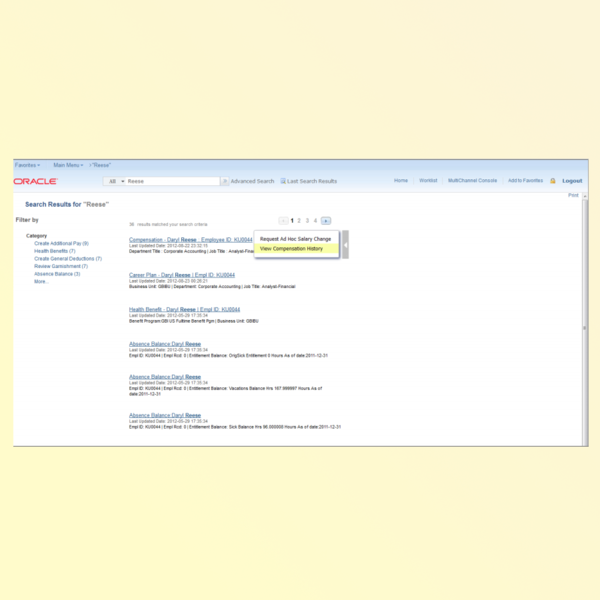Image resolution: width=600 pixels, height=600 pixels.
Task: Expand the Main Menu dropdown
Action: pyautogui.click(x=68, y=164)
